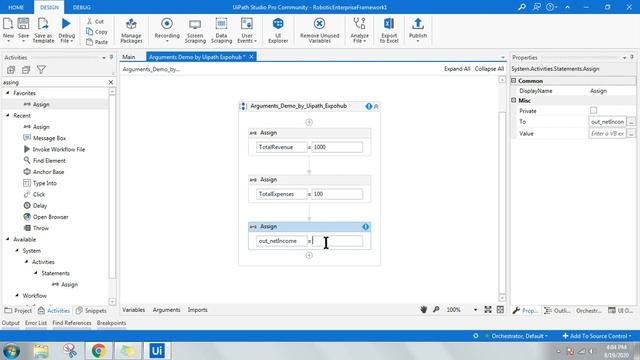Screen dimensions: 640x360
Task: Run the Debug File play icon
Action: (x=66, y=24)
